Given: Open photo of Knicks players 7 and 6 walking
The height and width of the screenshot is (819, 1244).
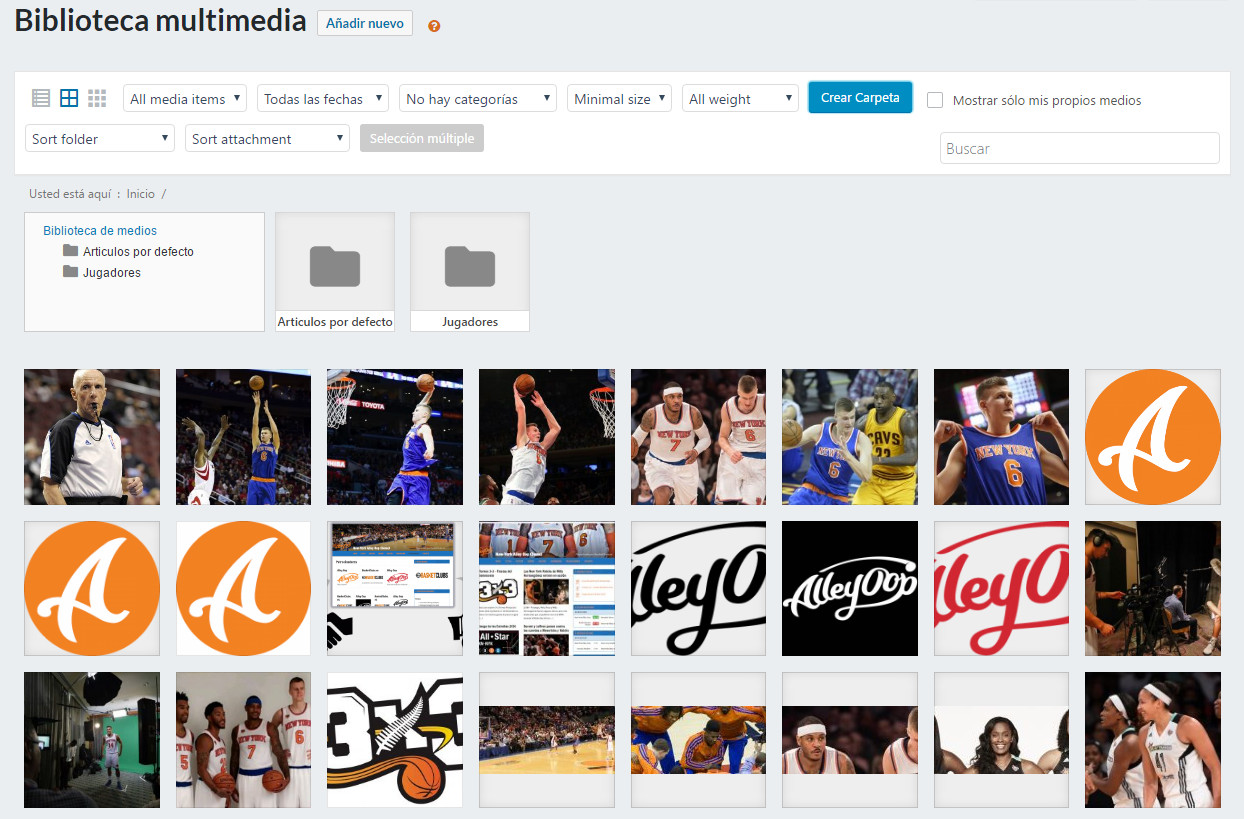Looking at the screenshot, I should [x=698, y=437].
